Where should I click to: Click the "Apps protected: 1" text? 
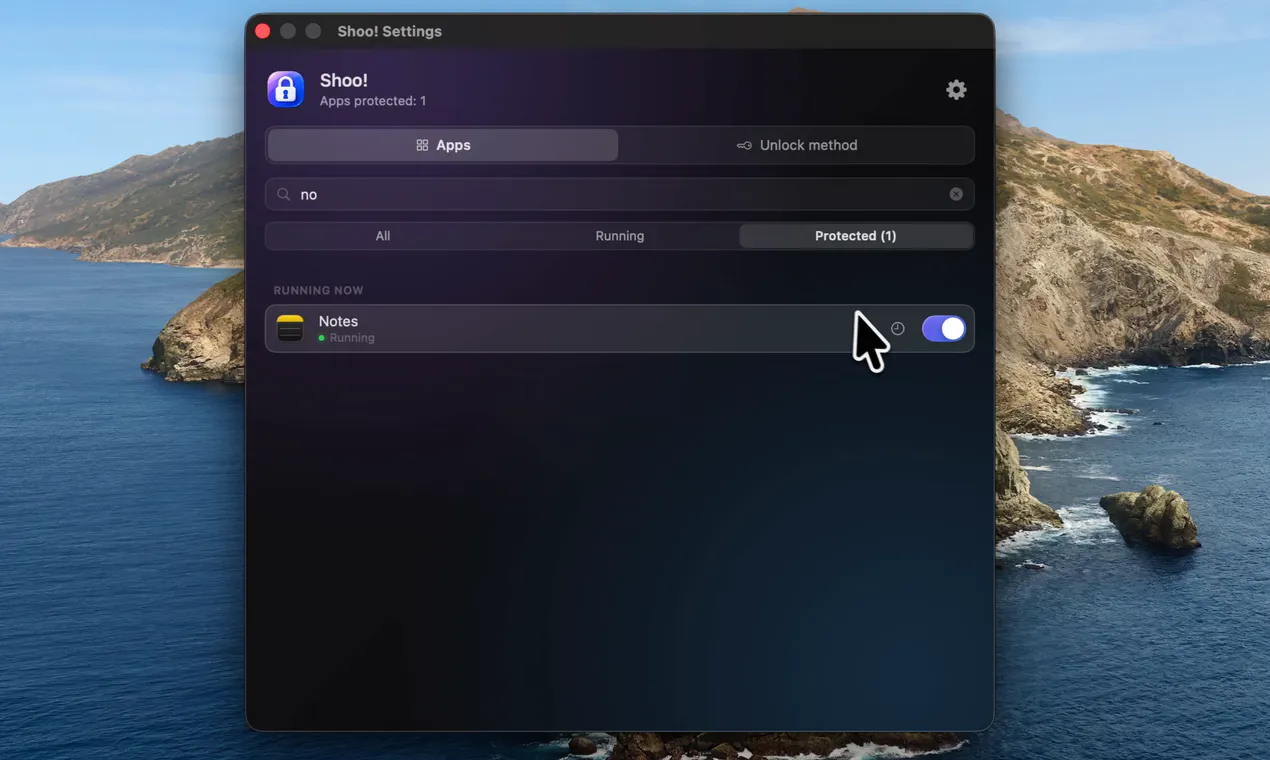coord(373,101)
